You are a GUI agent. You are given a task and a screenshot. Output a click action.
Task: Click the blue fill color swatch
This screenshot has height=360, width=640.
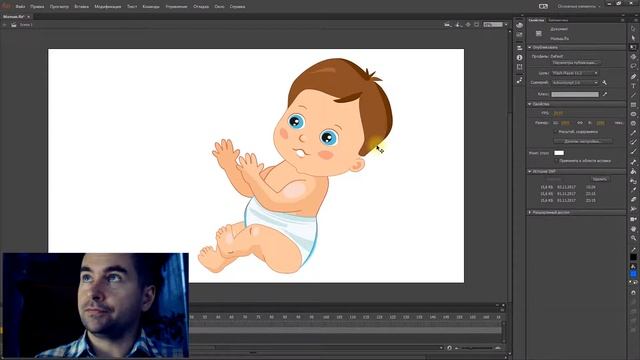pos(633,273)
